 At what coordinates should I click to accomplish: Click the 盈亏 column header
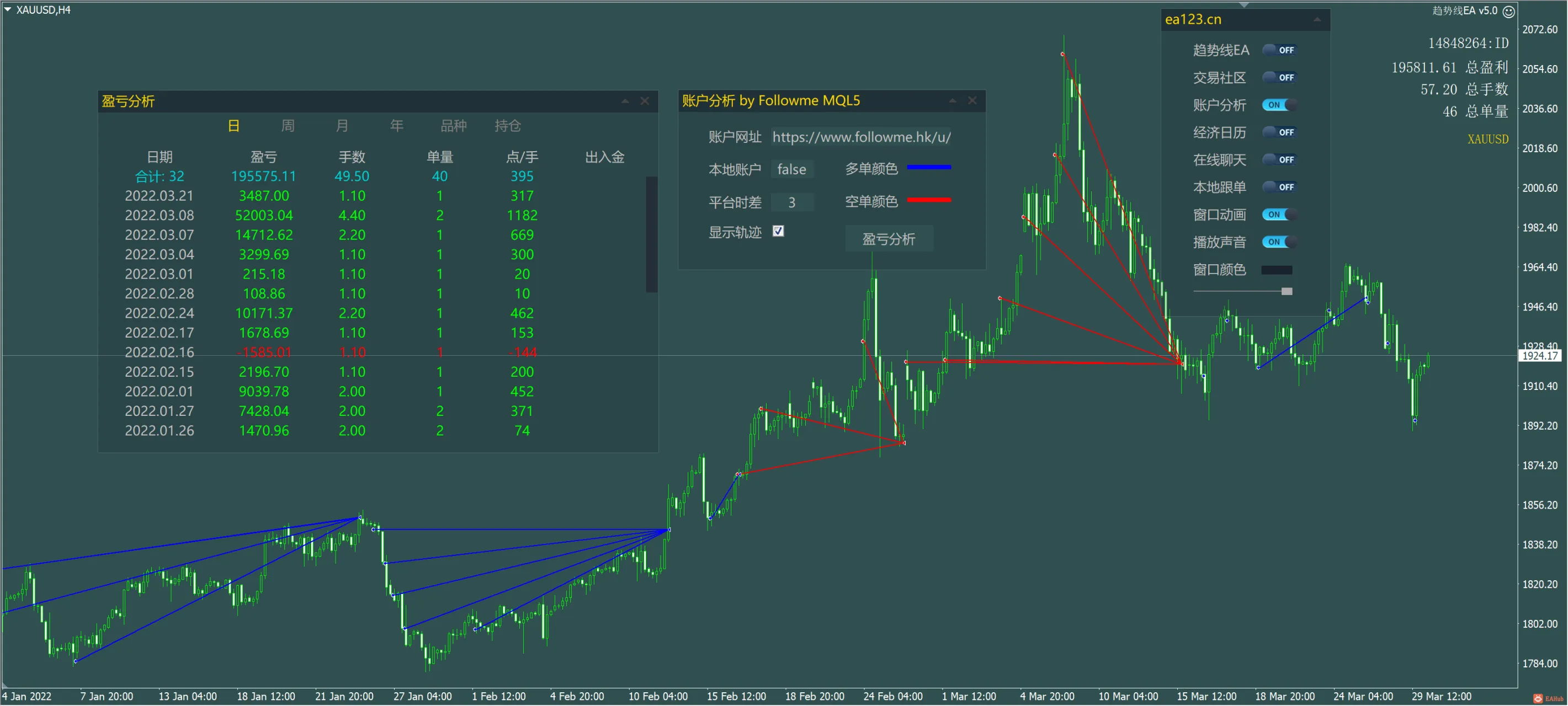pyautogui.click(x=264, y=157)
